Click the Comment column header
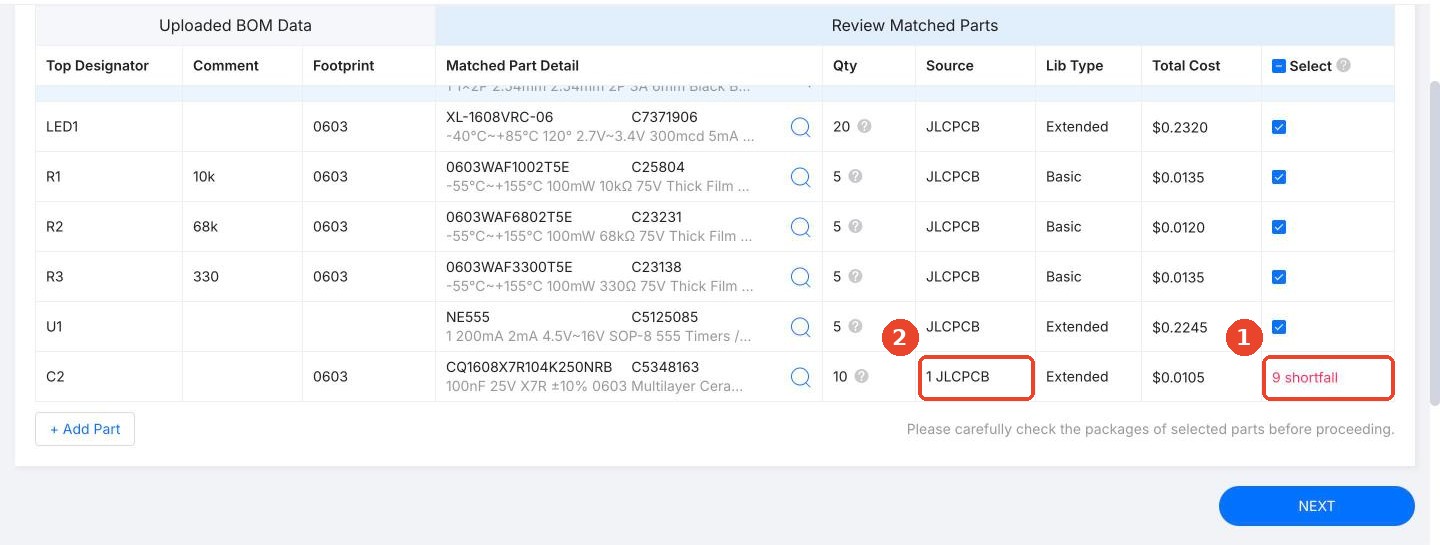Screen dimensions: 1440x545 pos(226,66)
